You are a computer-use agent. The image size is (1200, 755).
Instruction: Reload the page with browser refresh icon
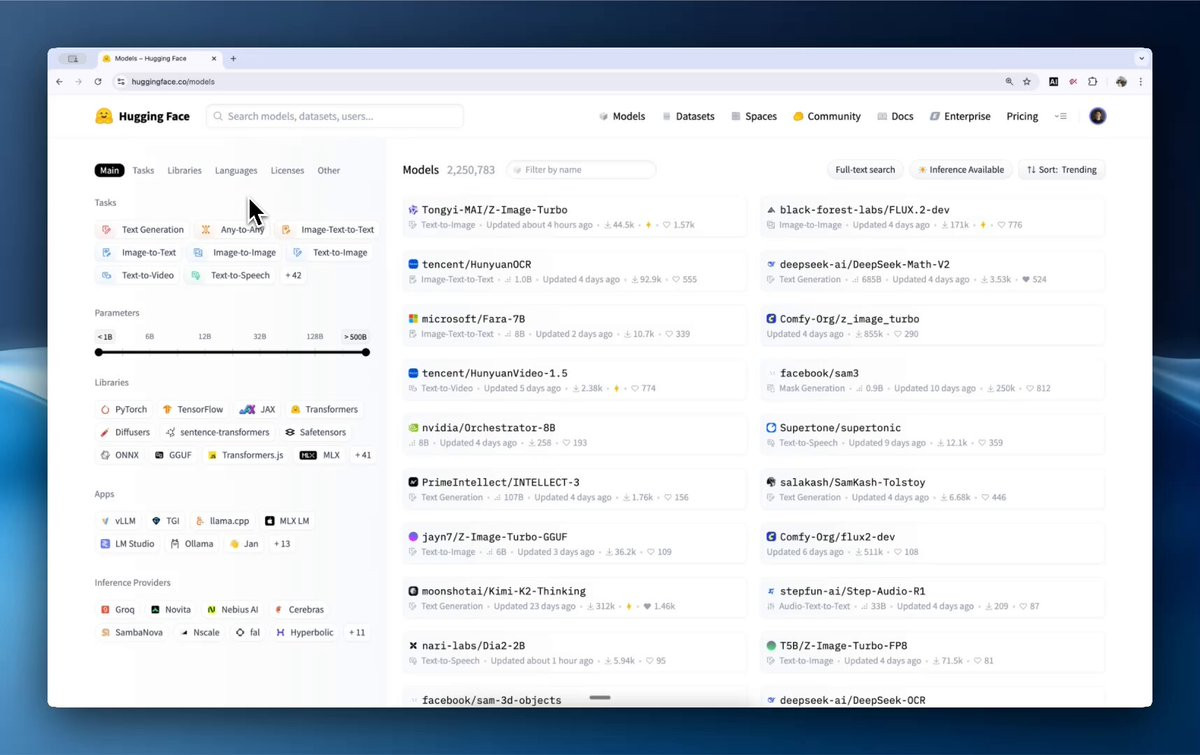coord(98,82)
